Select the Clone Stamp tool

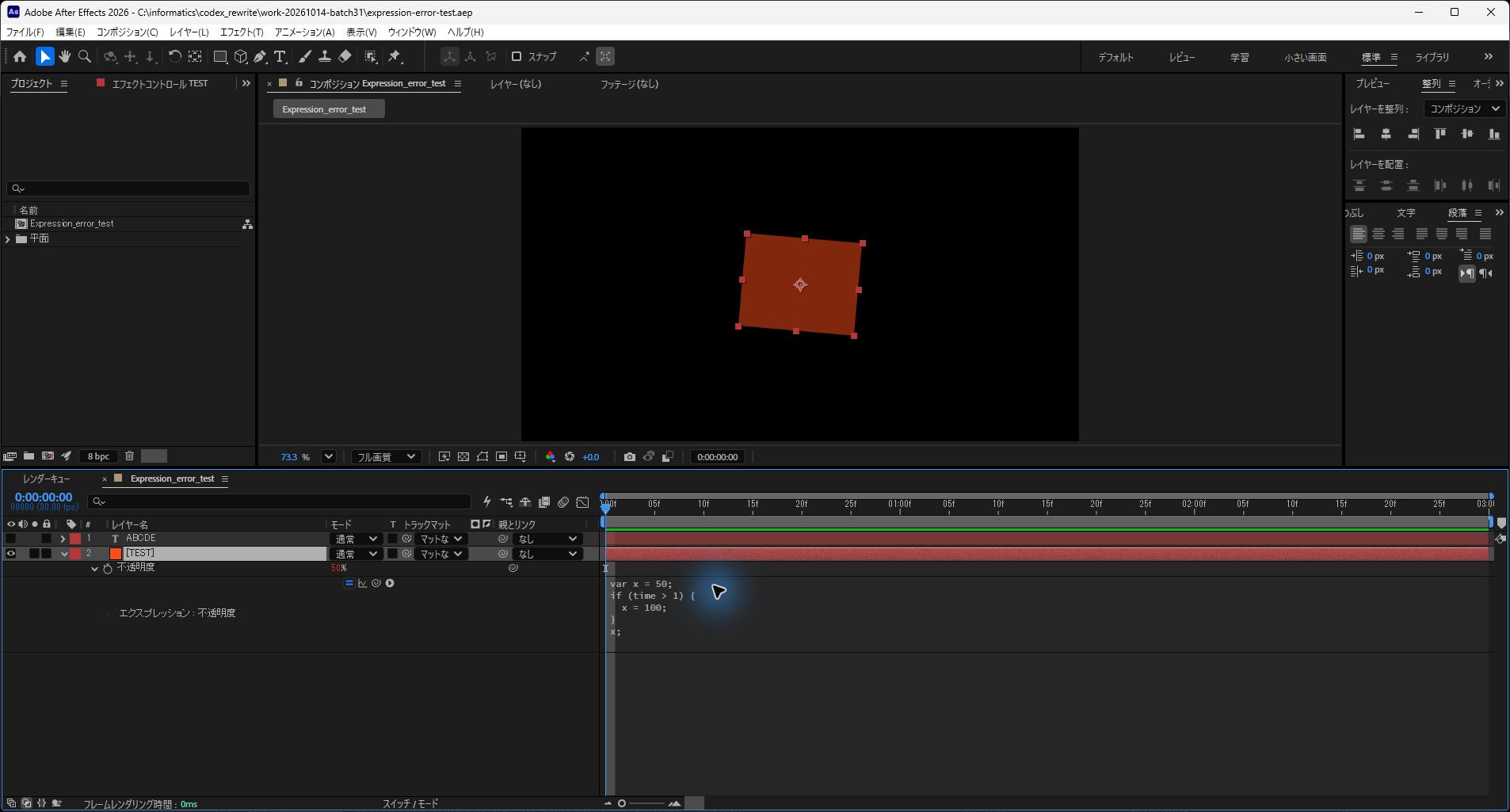325,56
